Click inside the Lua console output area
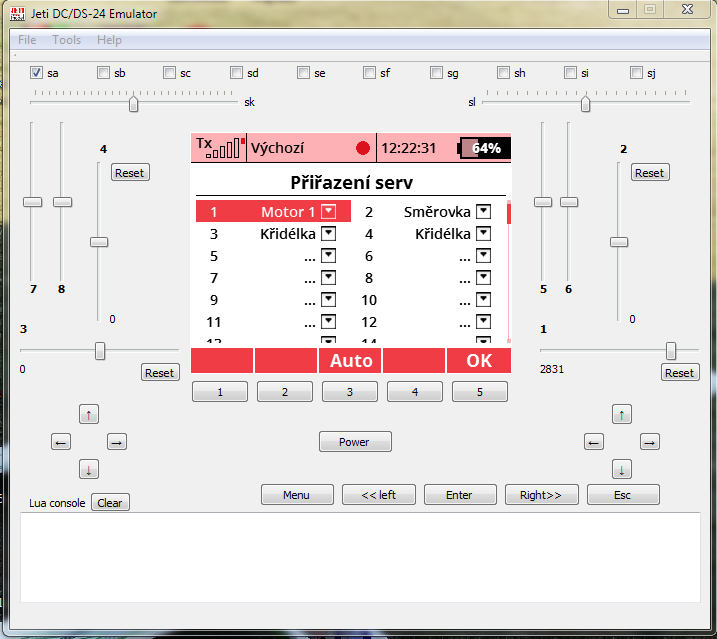Viewport: 717px width, 639px height. point(359,556)
